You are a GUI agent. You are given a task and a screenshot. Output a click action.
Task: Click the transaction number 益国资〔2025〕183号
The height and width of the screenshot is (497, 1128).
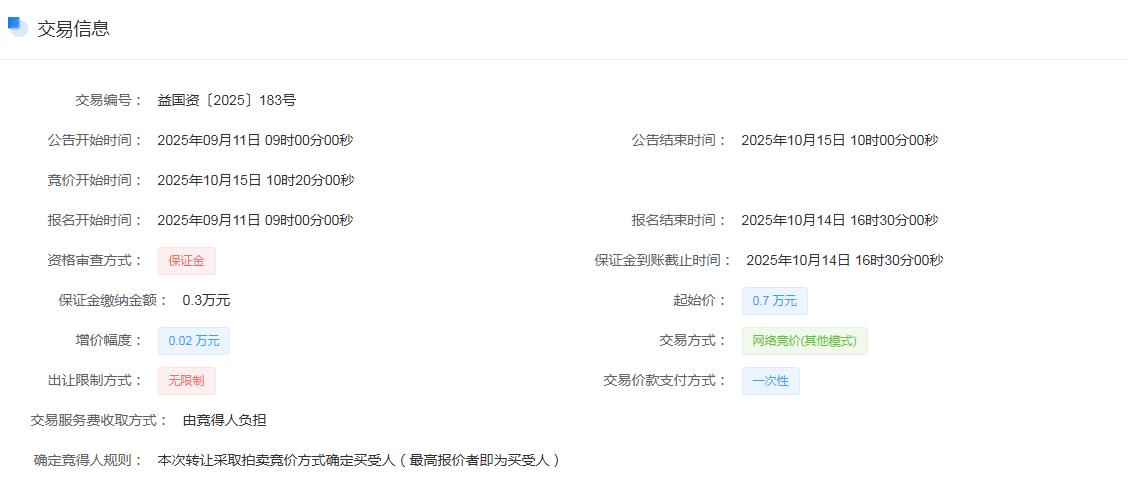pos(226,100)
